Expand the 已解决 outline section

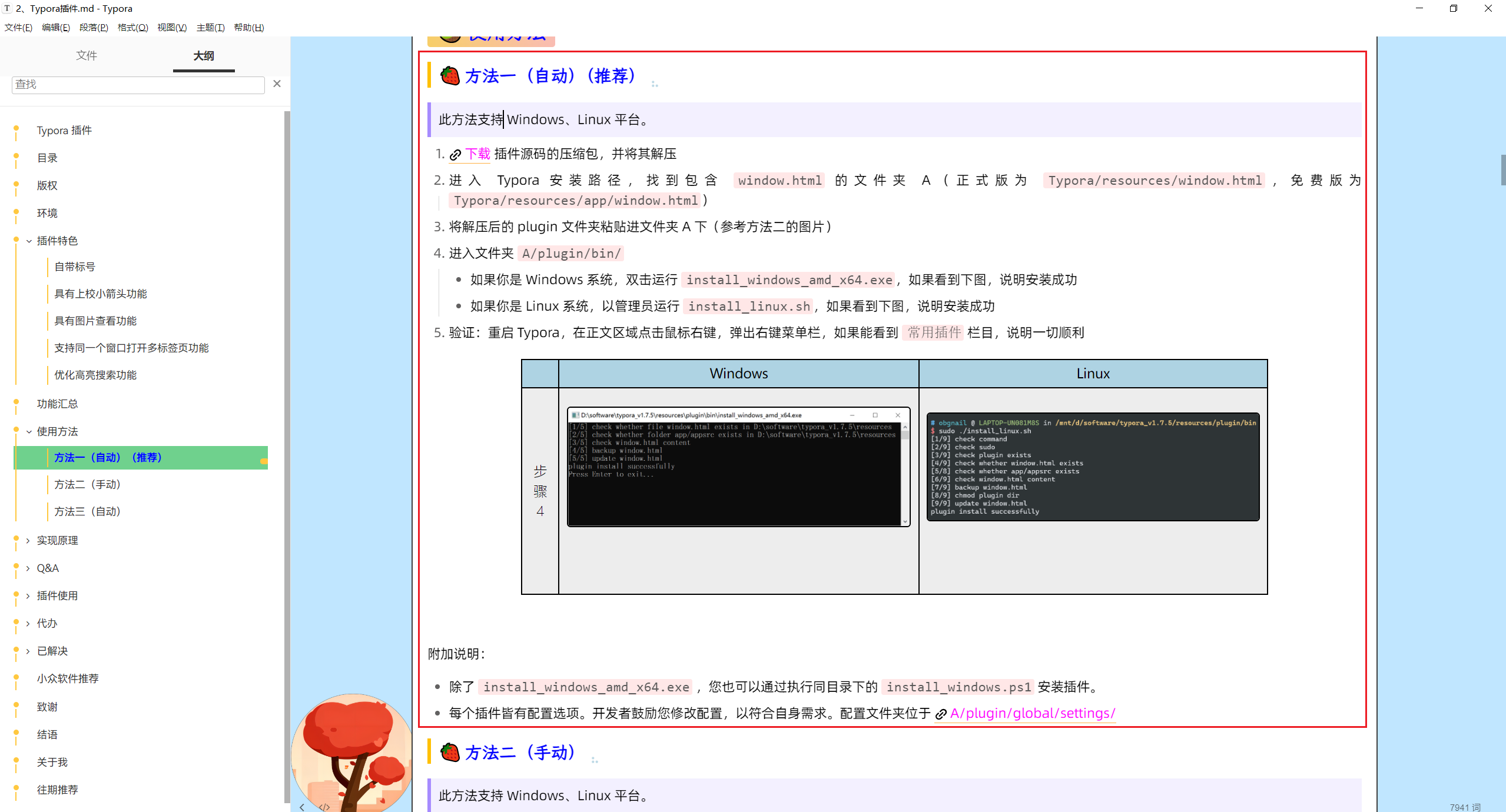[28, 651]
